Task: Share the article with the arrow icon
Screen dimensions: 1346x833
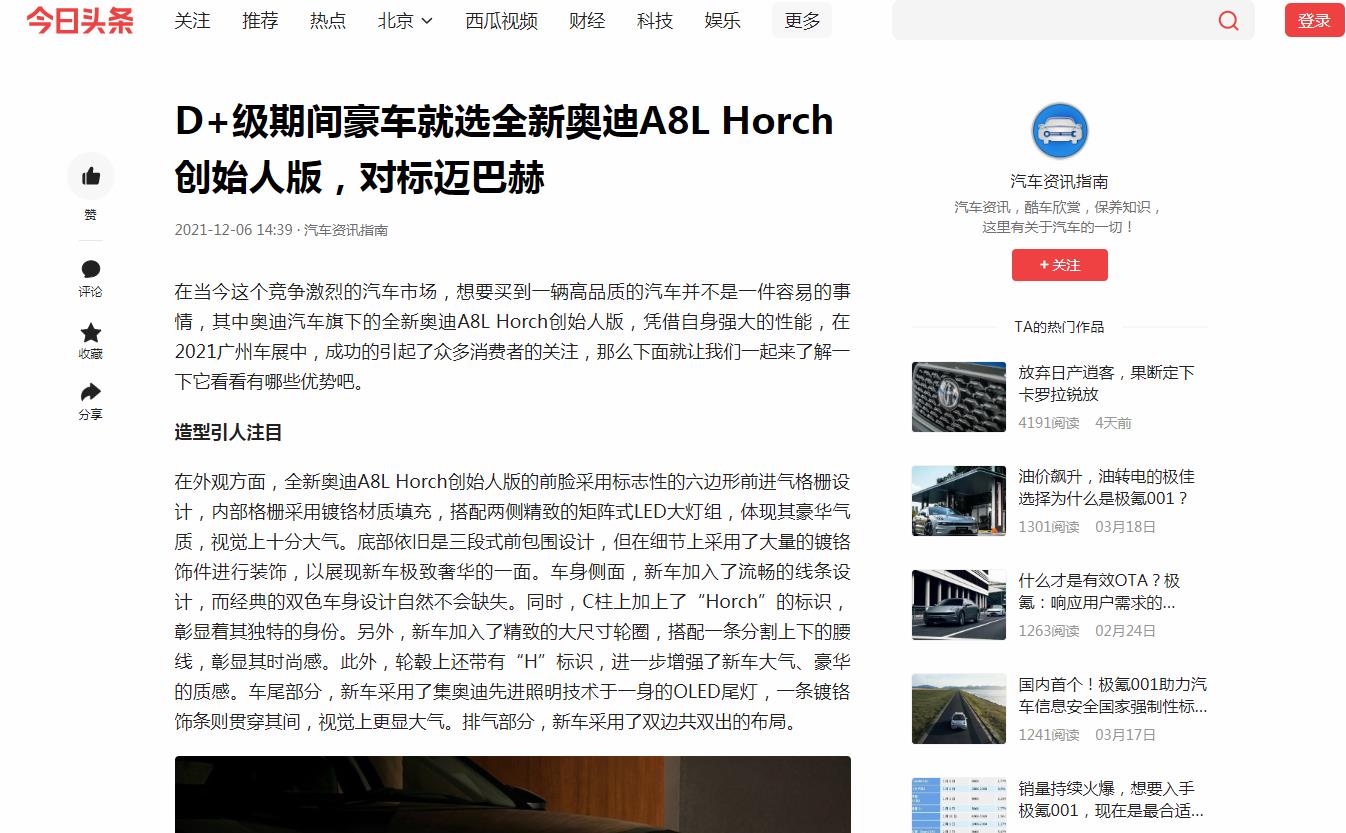Action: [x=91, y=392]
